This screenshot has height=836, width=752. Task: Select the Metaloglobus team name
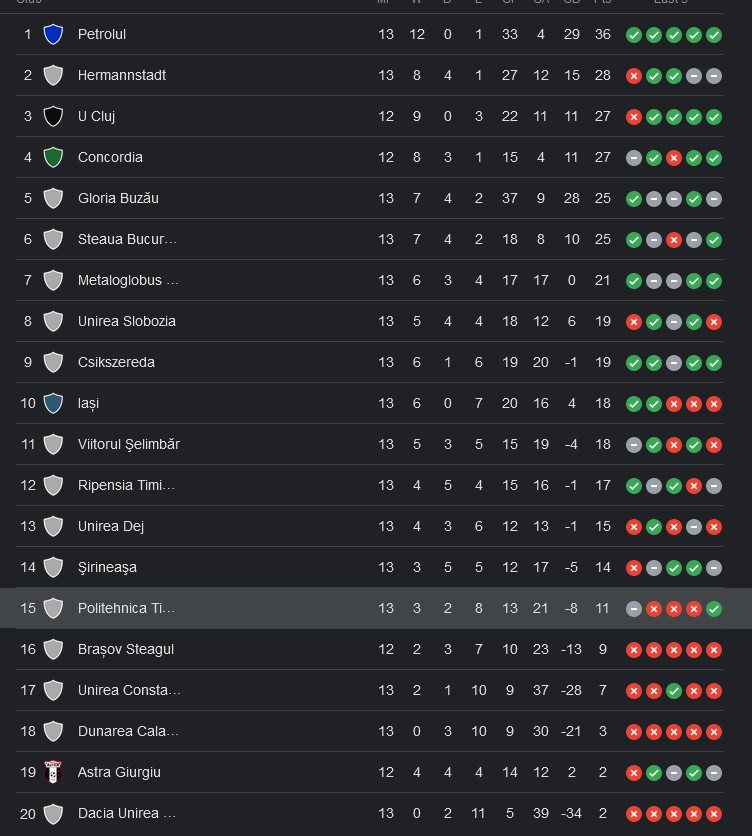(x=127, y=280)
